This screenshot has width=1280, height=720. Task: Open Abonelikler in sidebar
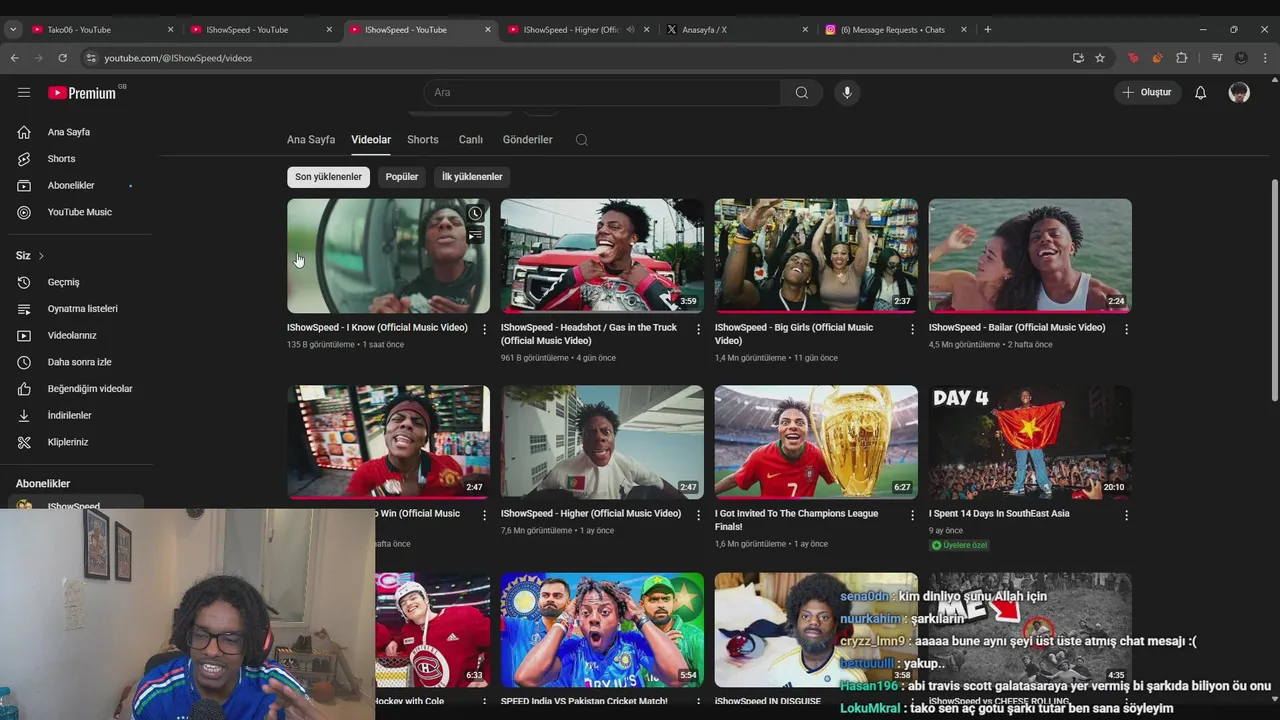click(71, 185)
